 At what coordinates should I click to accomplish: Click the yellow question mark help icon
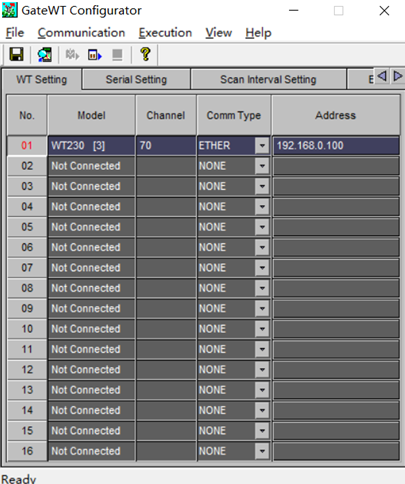tap(145, 54)
